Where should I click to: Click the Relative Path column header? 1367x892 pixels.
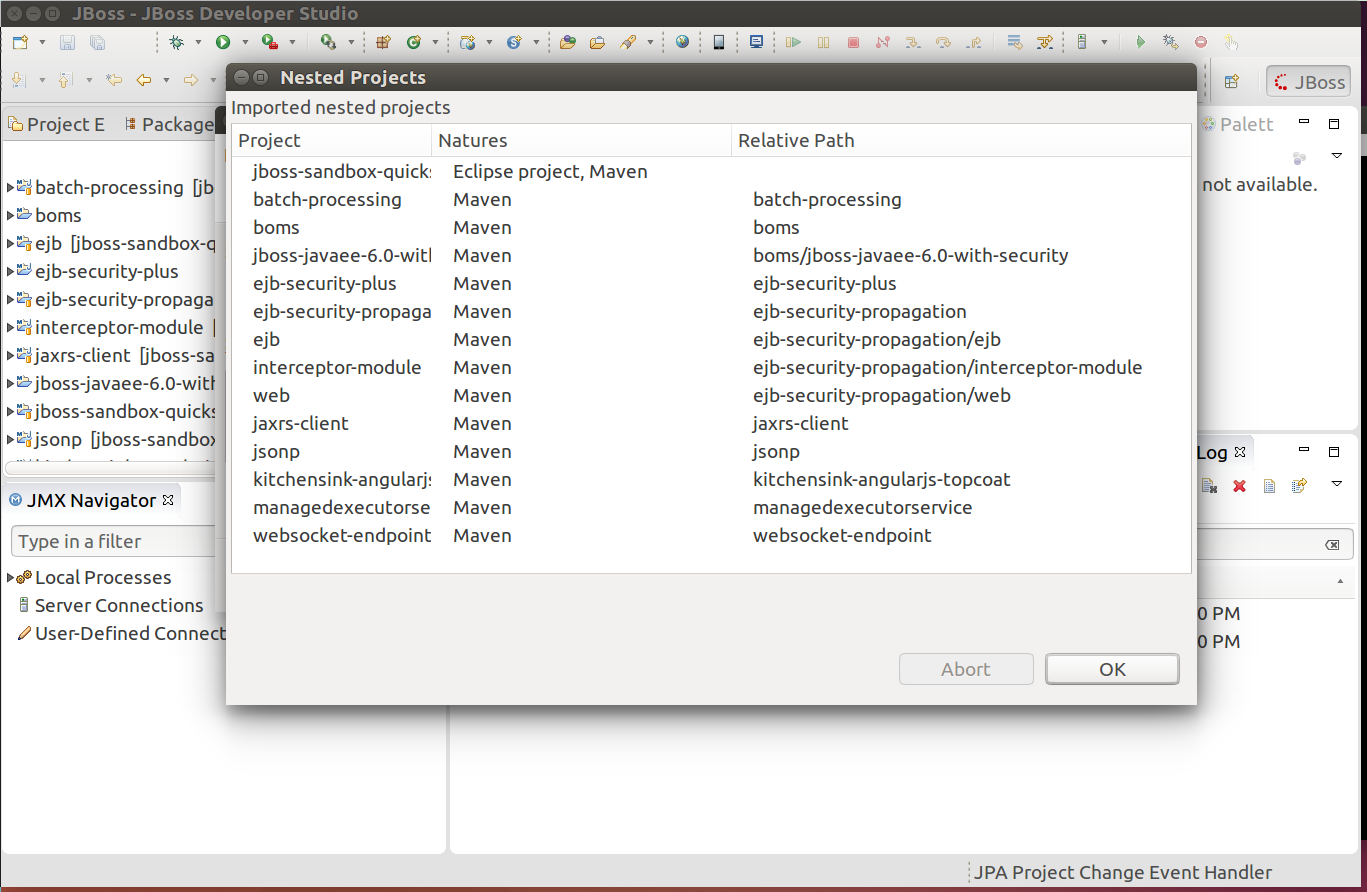pos(961,141)
